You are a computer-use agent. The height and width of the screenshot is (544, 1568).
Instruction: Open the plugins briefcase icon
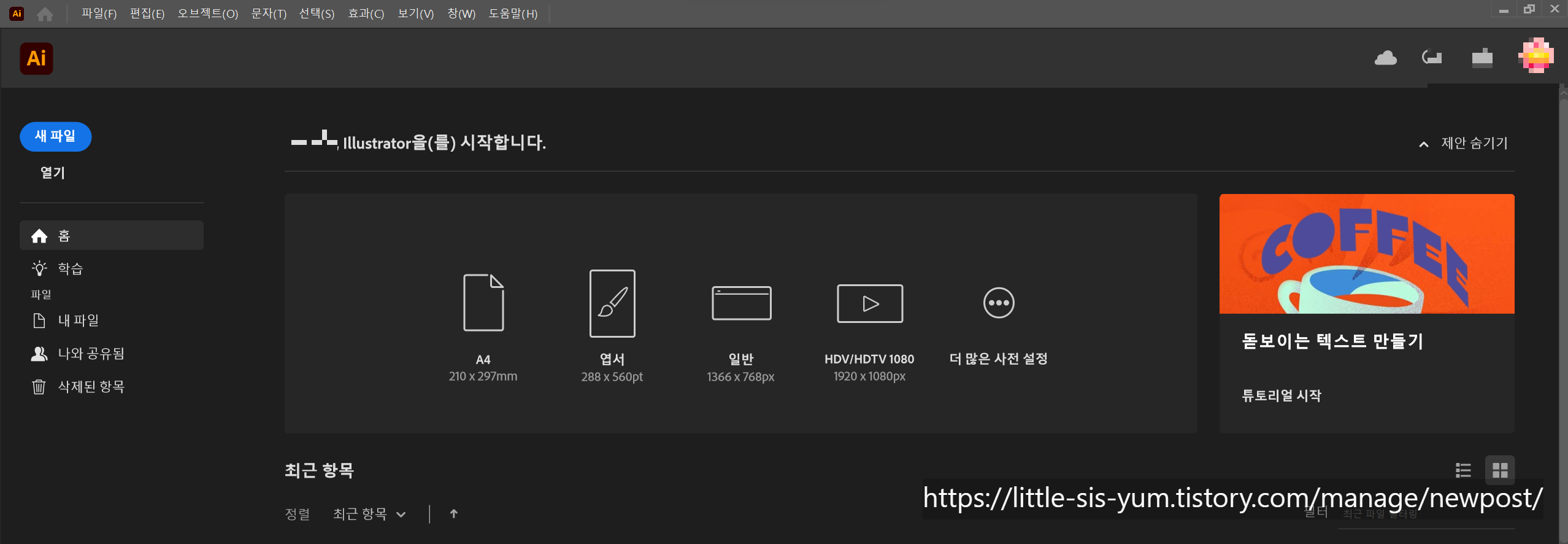click(1482, 58)
